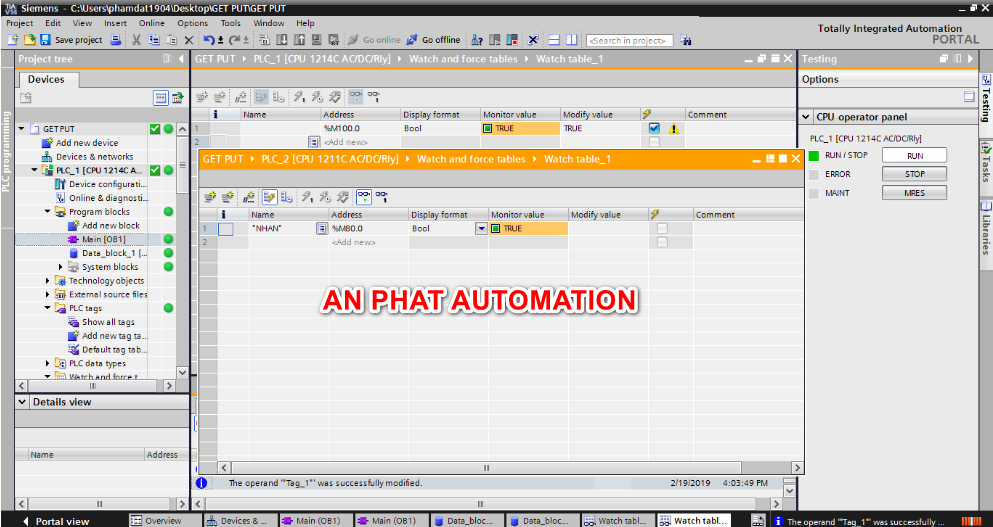This screenshot has width=993, height=527.
Task: Click the Search in project field
Action: click(x=629, y=40)
